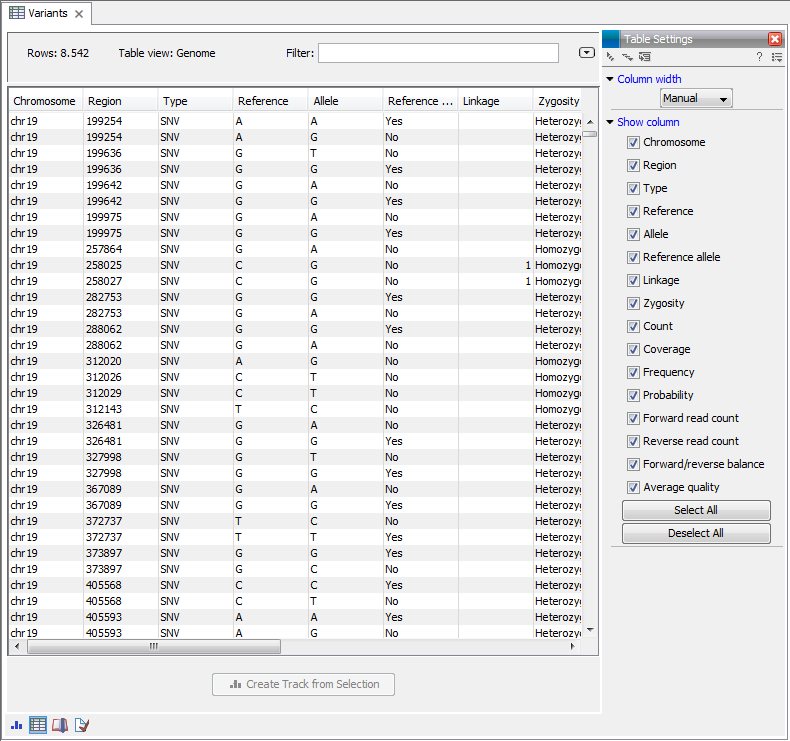Collapse the Show column section

610,122
